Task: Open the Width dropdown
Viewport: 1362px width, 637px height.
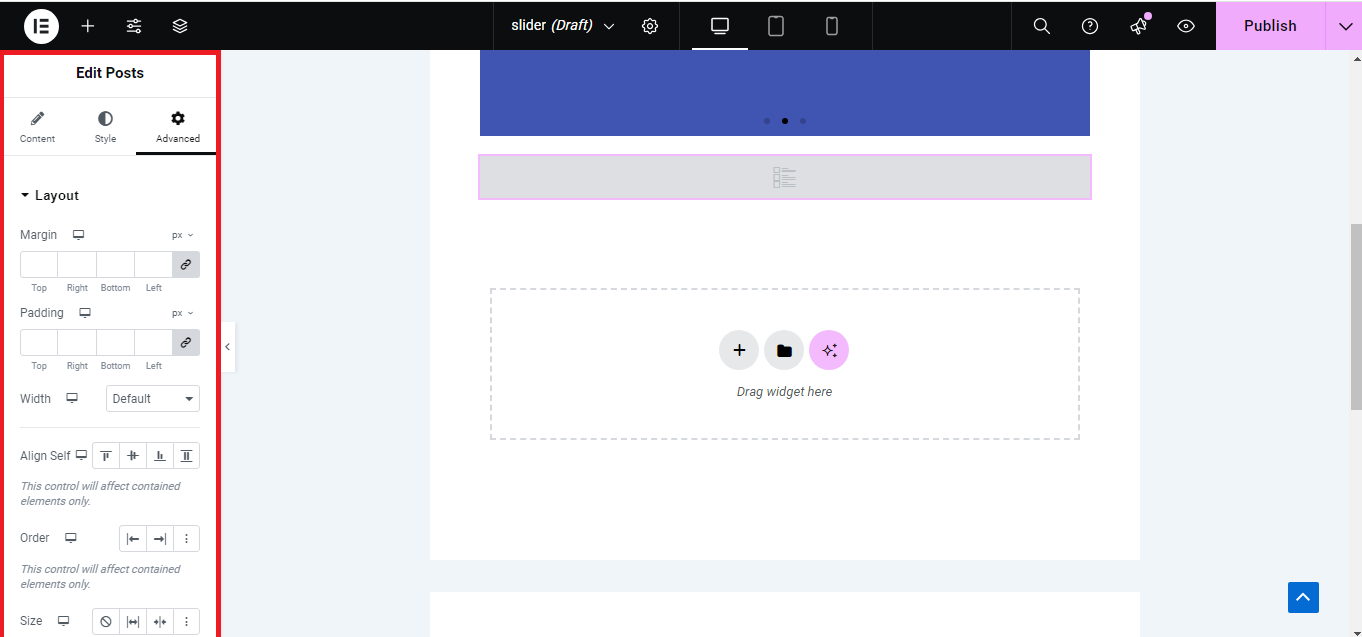Action: 153,399
